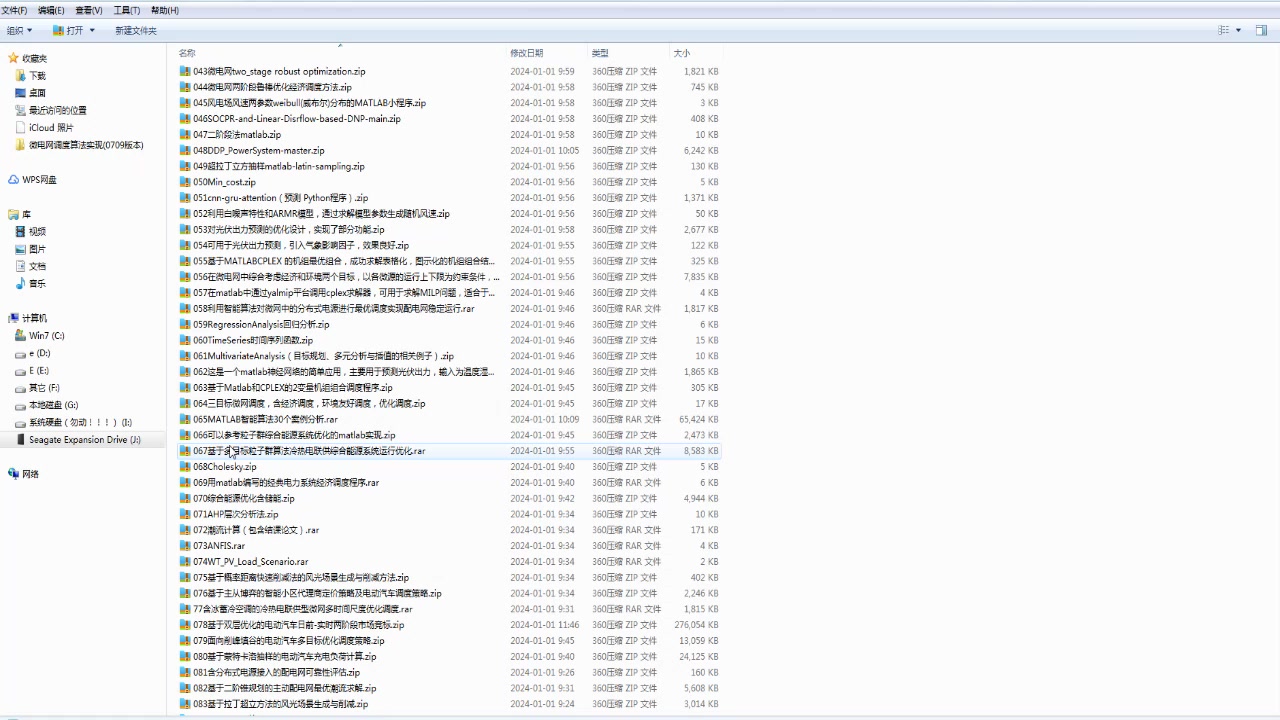The height and width of the screenshot is (720, 1280).
Task: Open the 其它 (F:) drive icon
Action: click(21, 387)
